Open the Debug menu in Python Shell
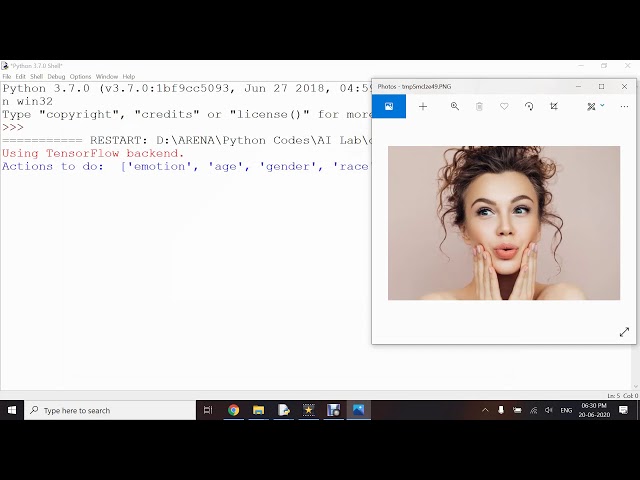Viewport: 640px width, 480px height. [x=56, y=76]
